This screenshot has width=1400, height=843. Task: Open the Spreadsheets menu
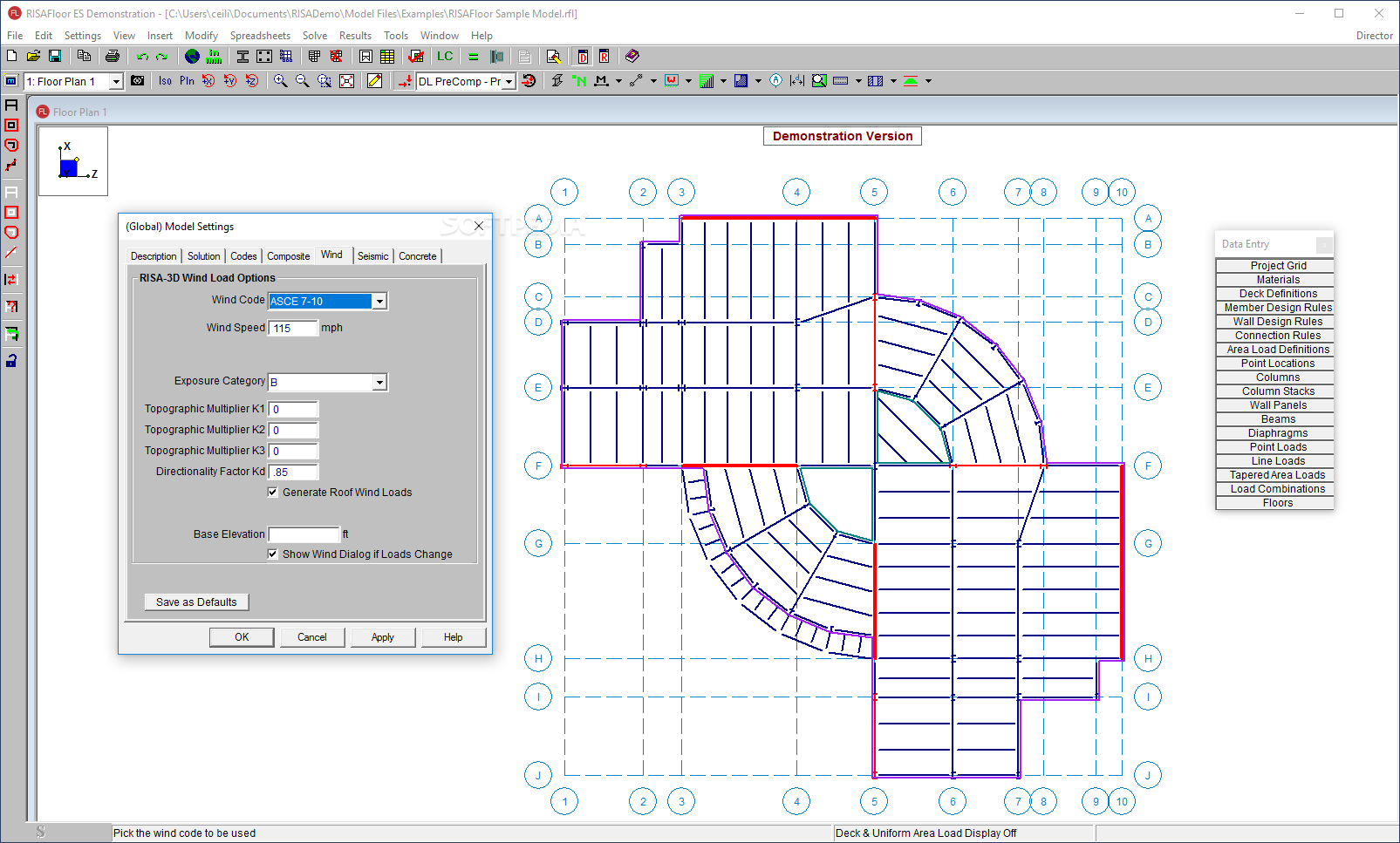click(x=260, y=36)
